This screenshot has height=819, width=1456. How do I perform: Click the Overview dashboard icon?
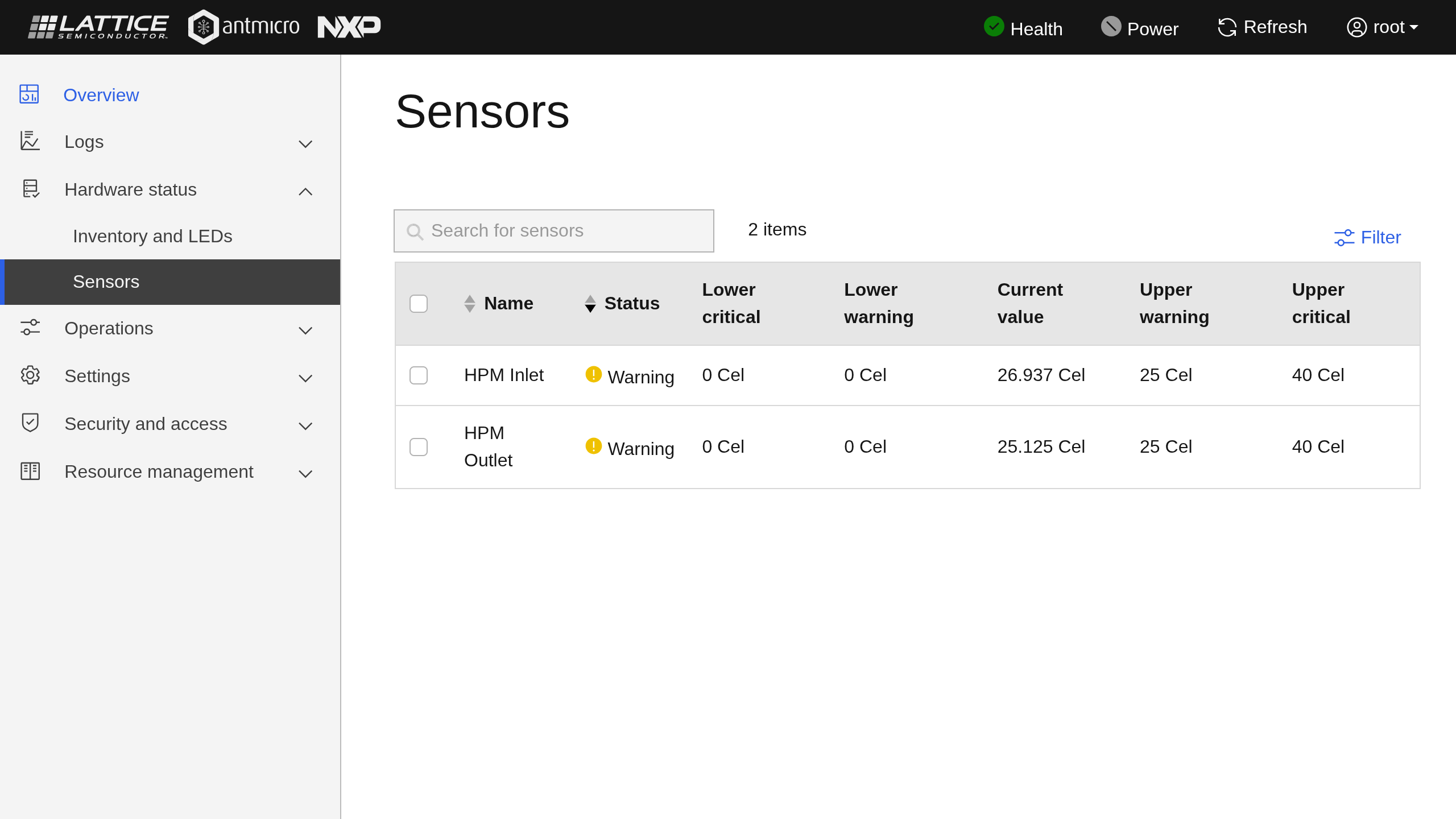(29, 94)
